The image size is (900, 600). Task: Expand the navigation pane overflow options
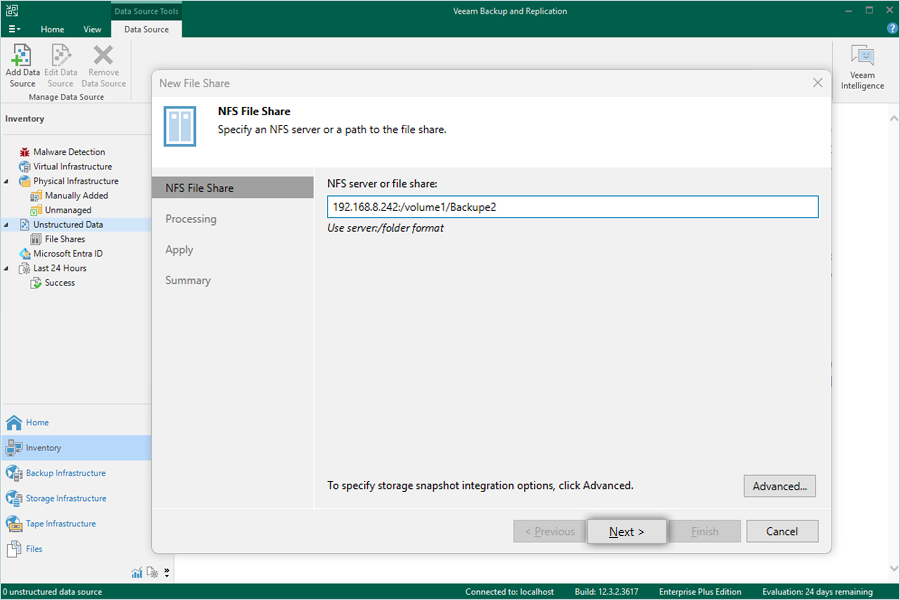[166, 572]
